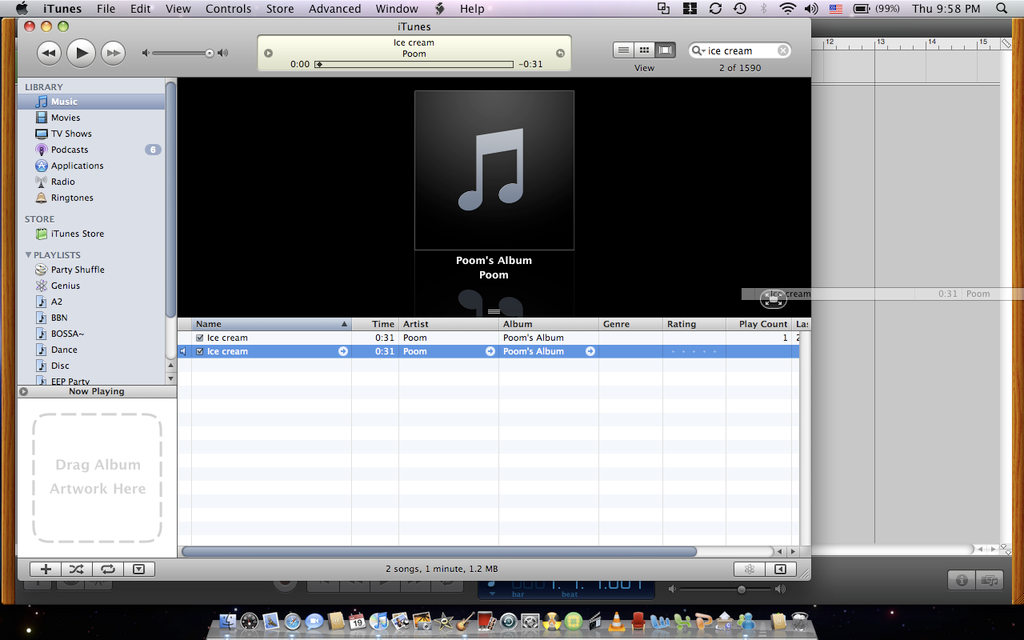Open the File menu

106,8
